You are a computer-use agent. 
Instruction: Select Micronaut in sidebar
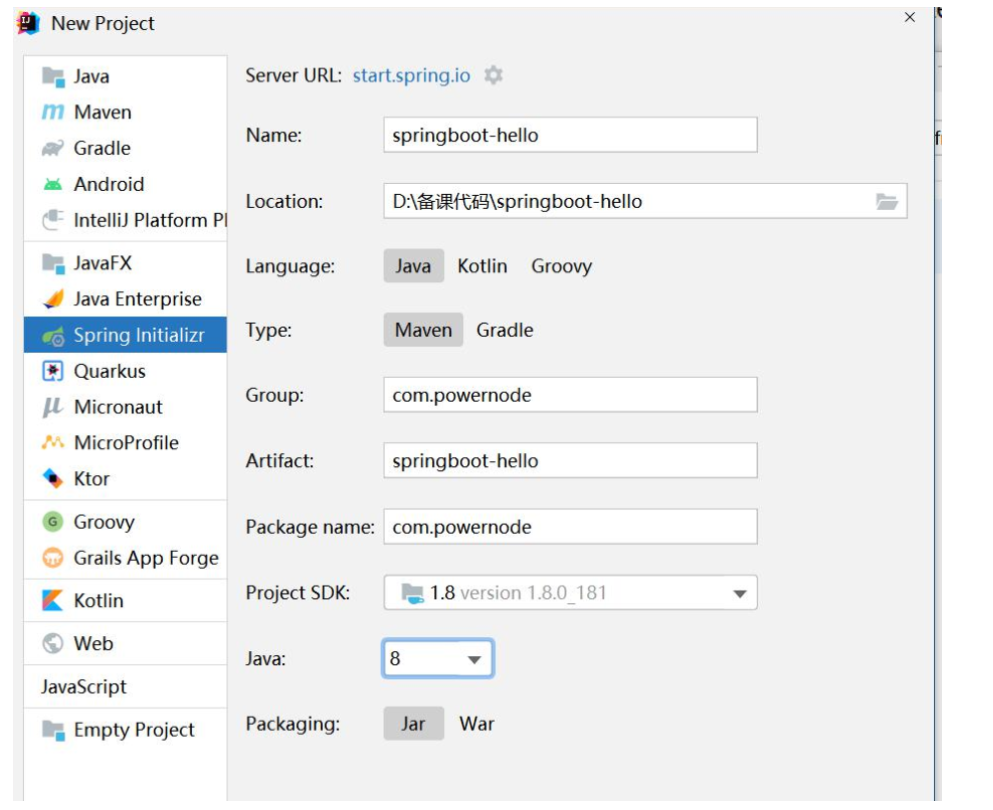(125, 407)
